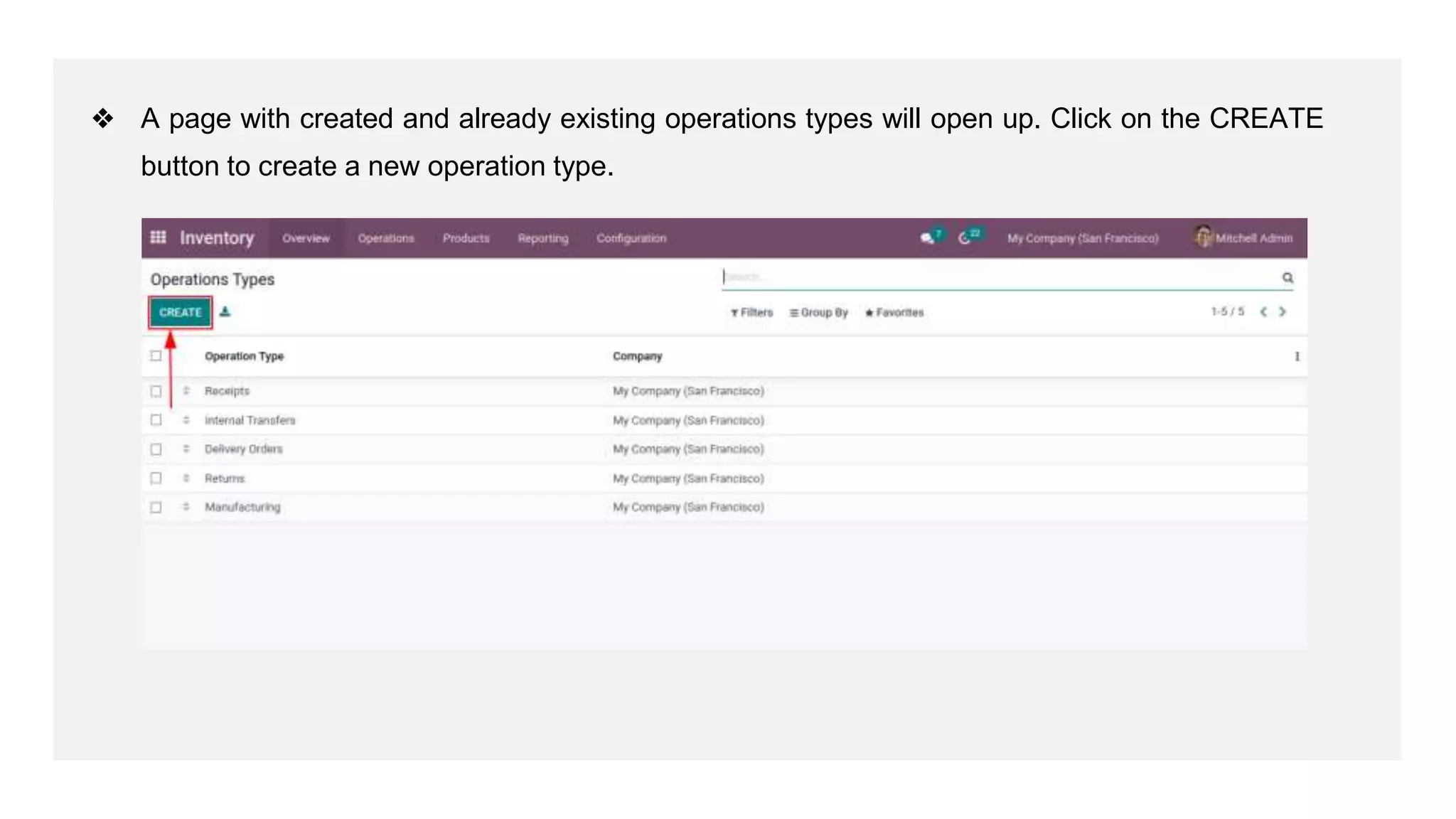Screen dimensions: 1456x819
Task: Click the Operations Types breadcrumb title
Action: (x=212, y=279)
